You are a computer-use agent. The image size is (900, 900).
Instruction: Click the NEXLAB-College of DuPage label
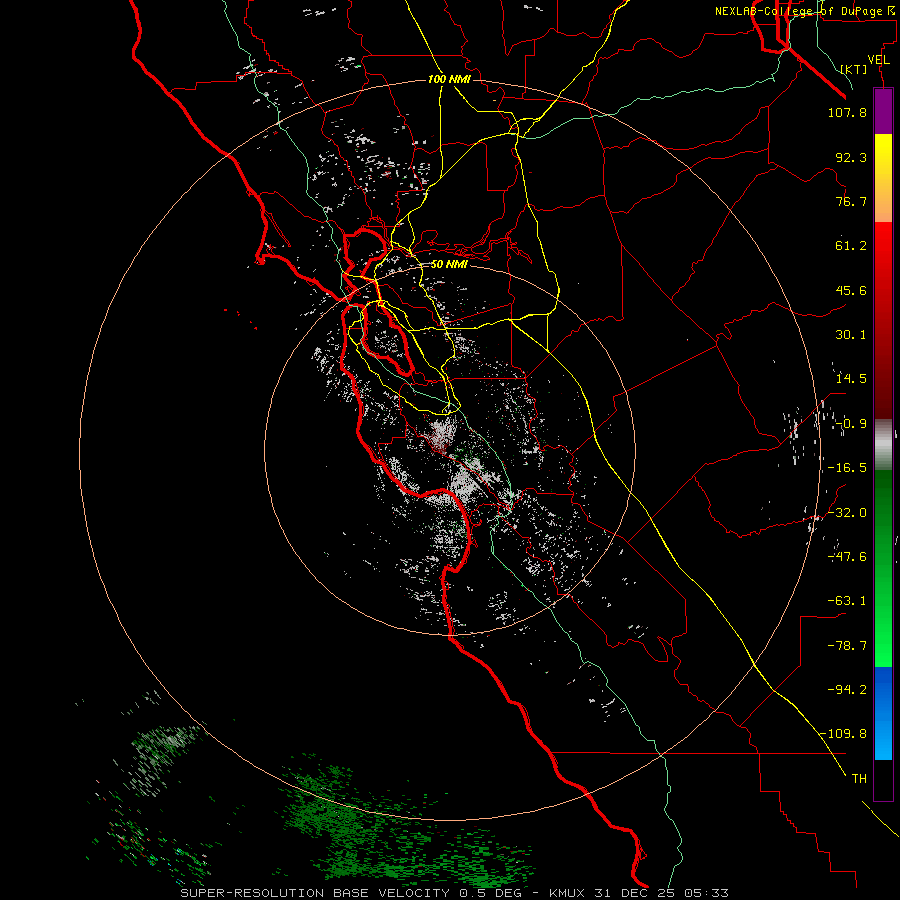pyautogui.click(x=805, y=11)
